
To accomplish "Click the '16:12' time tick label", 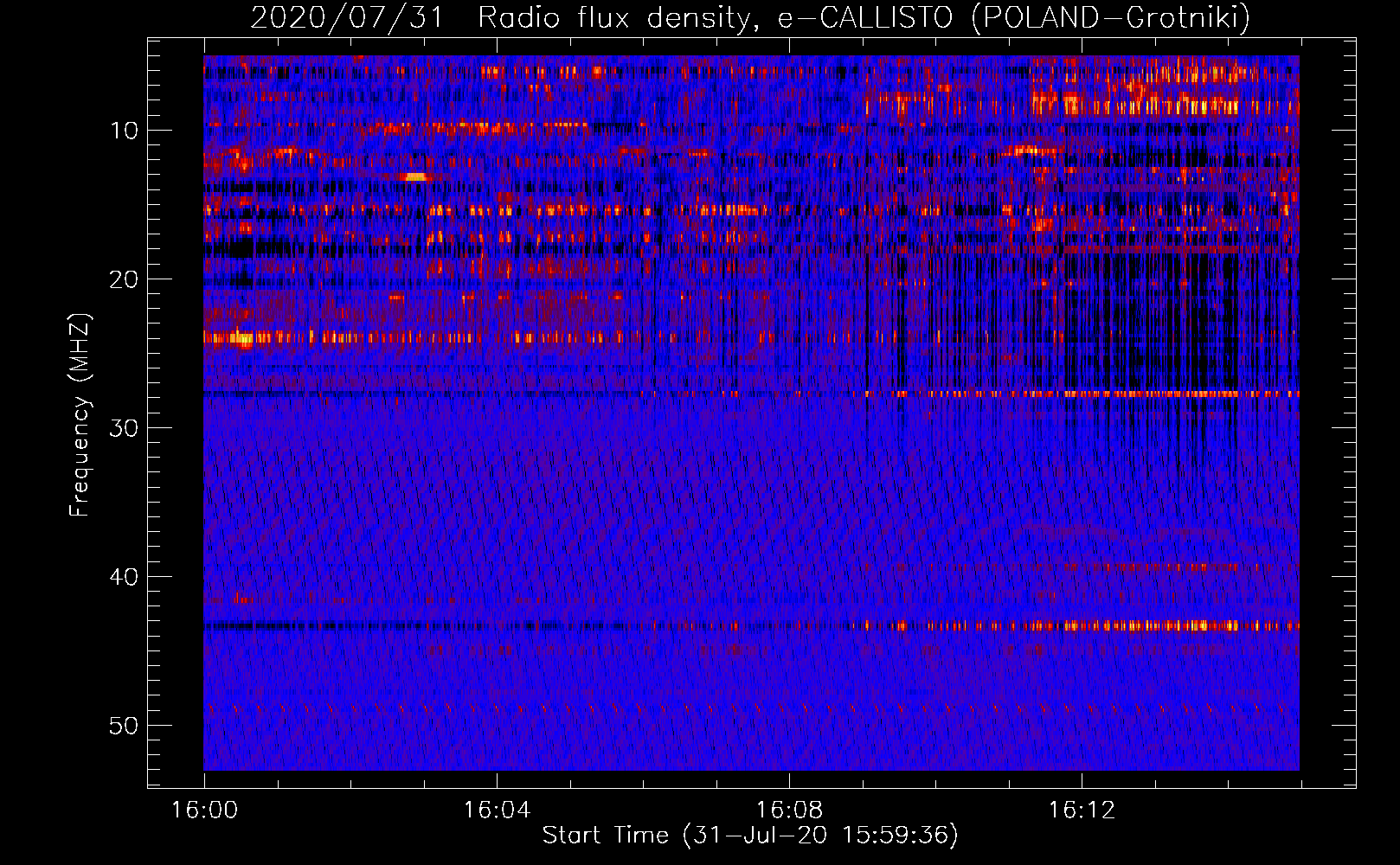I will [x=1082, y=811].
